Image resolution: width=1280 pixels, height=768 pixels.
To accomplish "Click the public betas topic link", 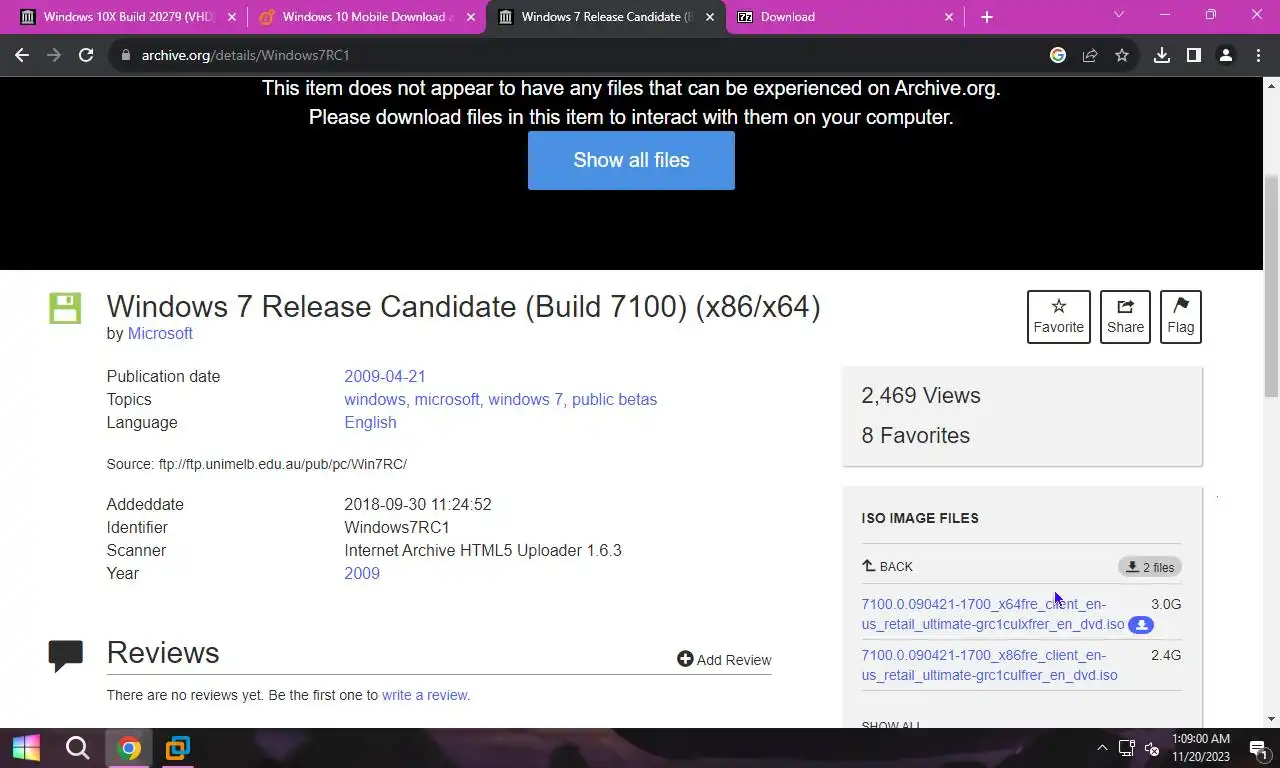I will pos(614,400).
